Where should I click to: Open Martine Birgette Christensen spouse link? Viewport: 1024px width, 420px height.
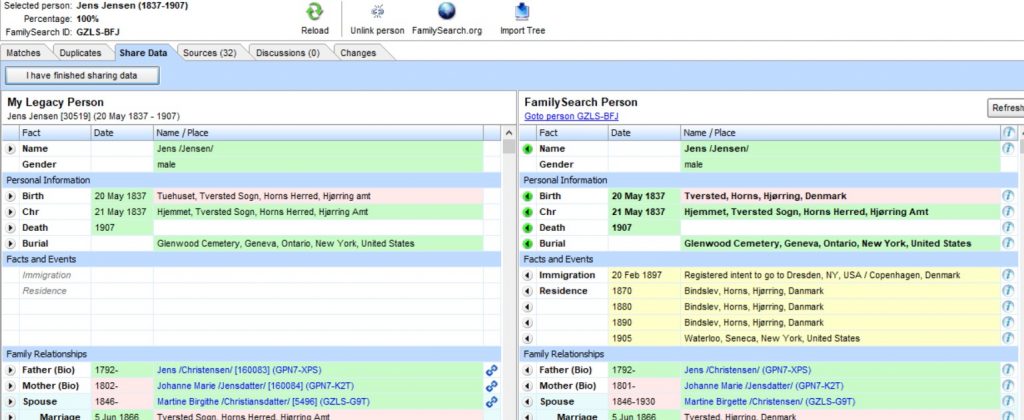click(x=769, y=402)
